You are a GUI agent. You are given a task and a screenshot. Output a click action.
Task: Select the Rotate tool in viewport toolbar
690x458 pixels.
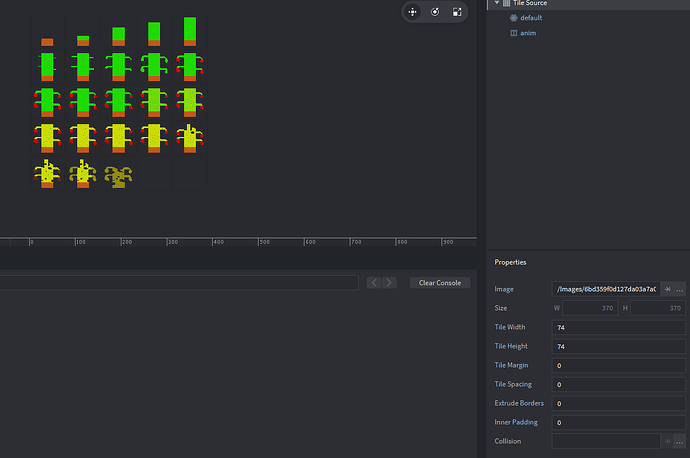(435, 12)
